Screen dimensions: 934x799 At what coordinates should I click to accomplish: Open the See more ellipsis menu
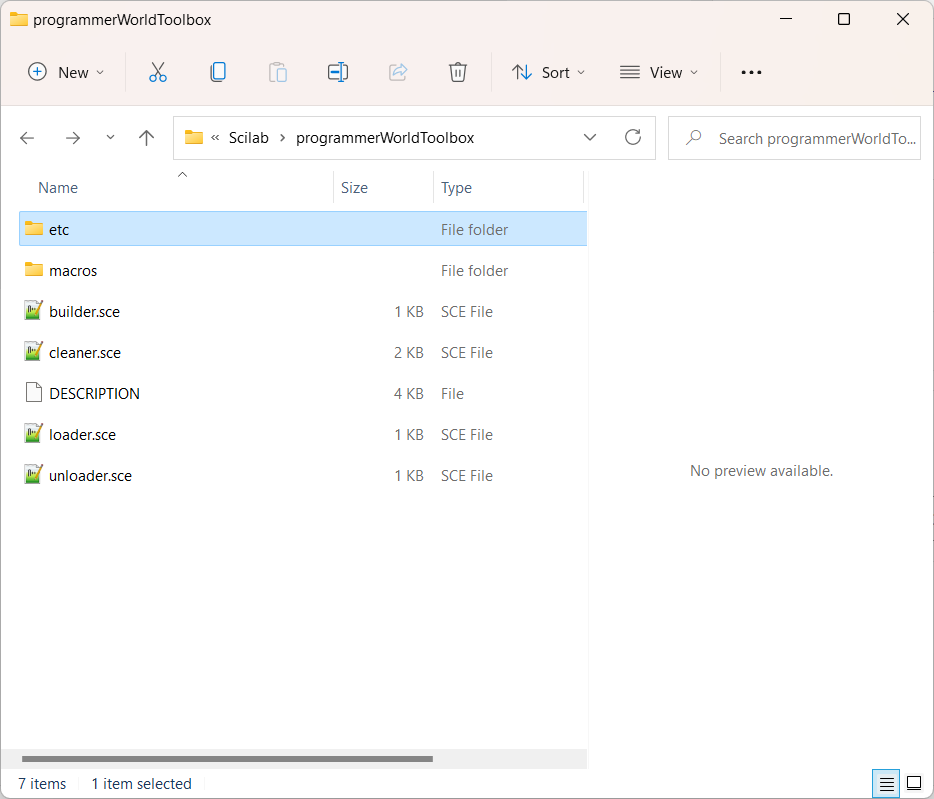click(x=751, y=72)
